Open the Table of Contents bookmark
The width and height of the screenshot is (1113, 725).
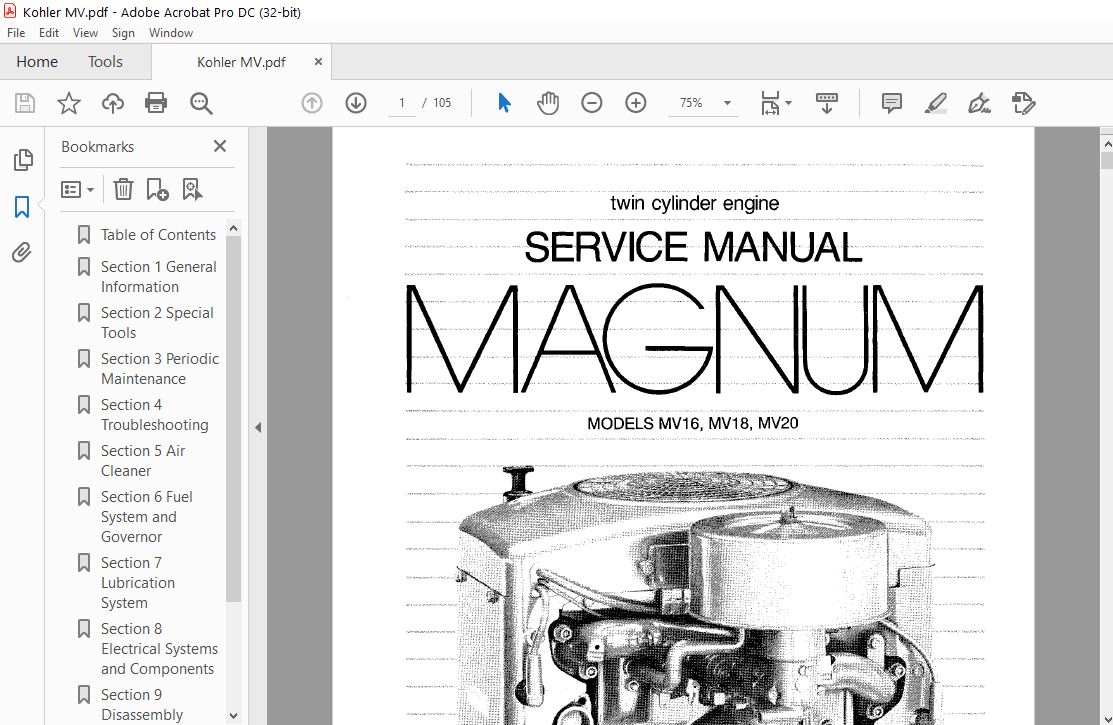tap(158, 234)
